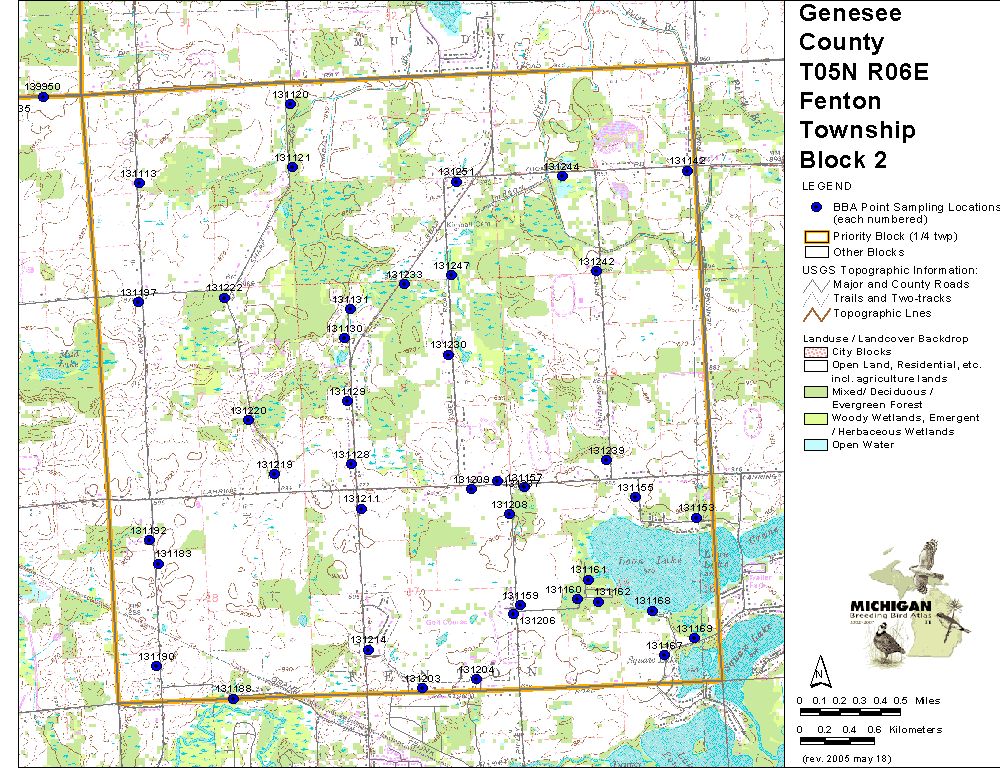
Task: Click sampling location 131190
Action: click(155, 667)
